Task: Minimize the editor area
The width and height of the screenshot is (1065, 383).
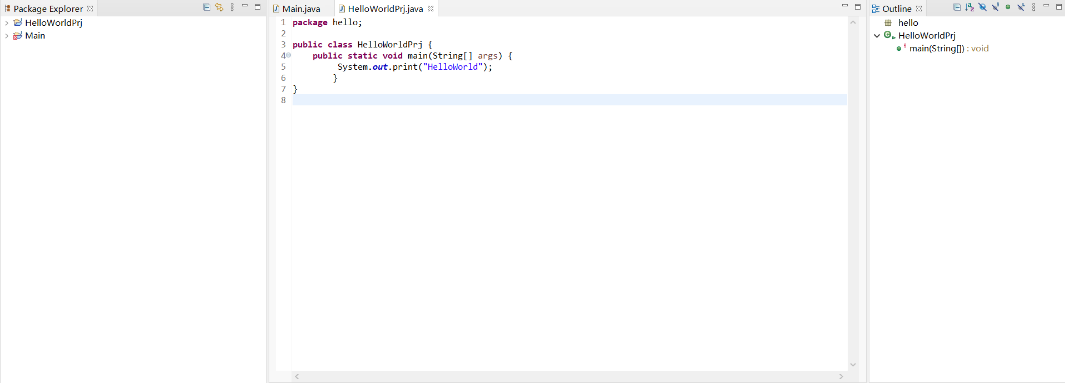Action: click(x=845, y=6)
